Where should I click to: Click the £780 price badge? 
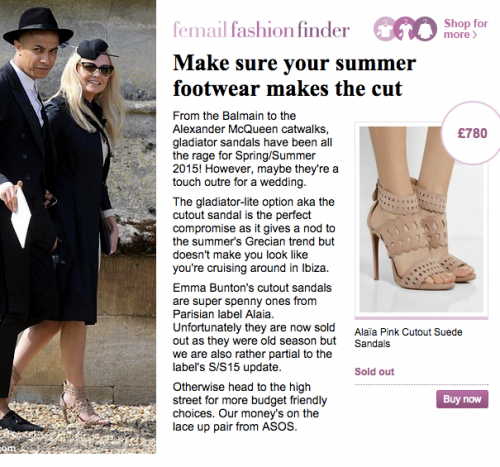pos(471,133)
